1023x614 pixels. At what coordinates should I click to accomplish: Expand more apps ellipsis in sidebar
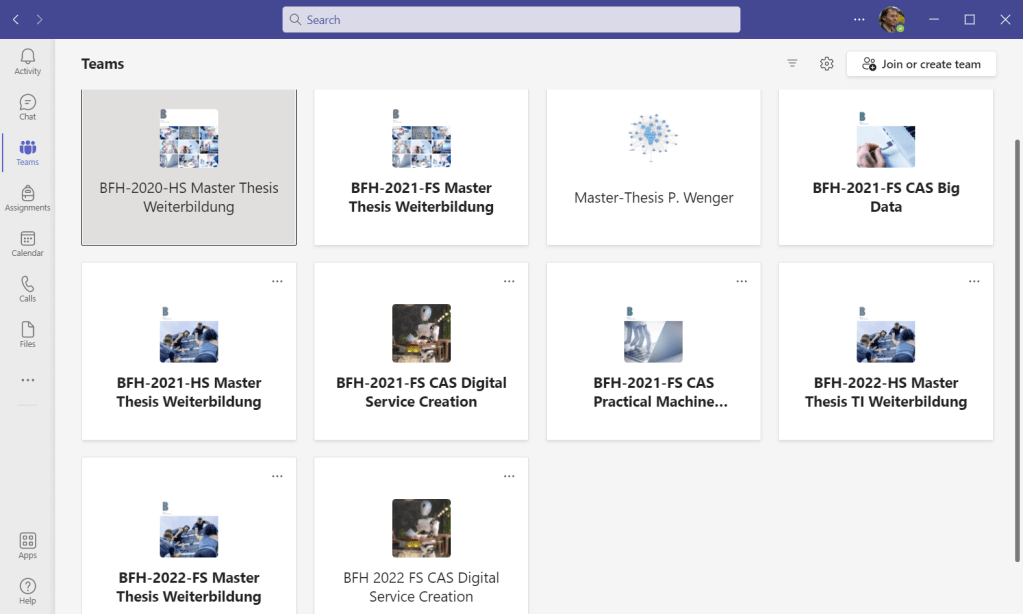click(27, 380)
